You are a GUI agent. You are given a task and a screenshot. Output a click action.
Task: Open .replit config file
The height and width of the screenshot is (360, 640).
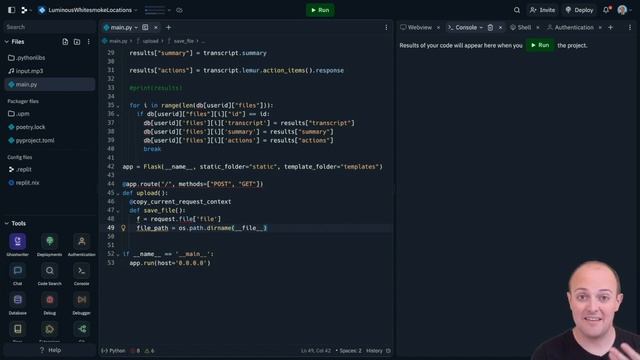(x=50, y=169)
